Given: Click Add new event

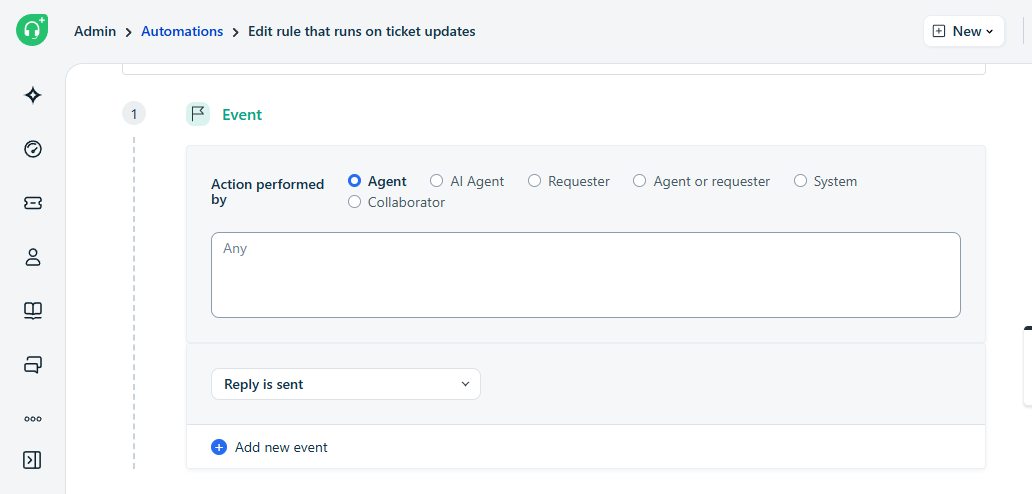Looking at the screenshot, I should pyautogui.click(x=281, y=447).
